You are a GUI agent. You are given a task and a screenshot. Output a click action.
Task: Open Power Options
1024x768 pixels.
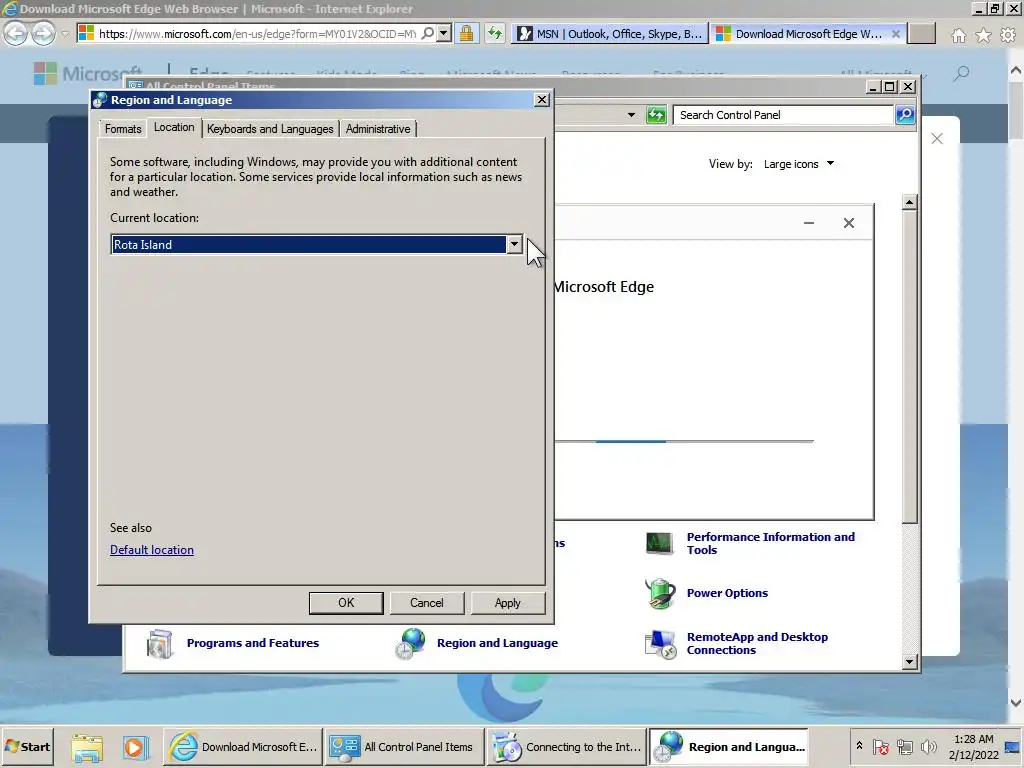(x=727, y=593)
